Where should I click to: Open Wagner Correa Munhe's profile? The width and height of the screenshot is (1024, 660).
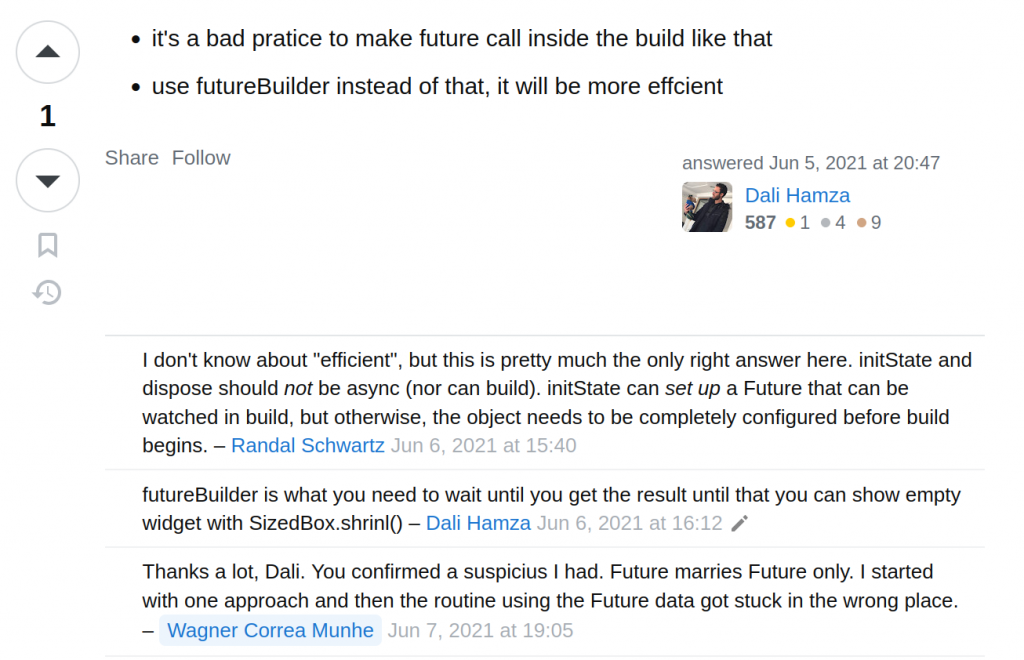coord(270,630)
